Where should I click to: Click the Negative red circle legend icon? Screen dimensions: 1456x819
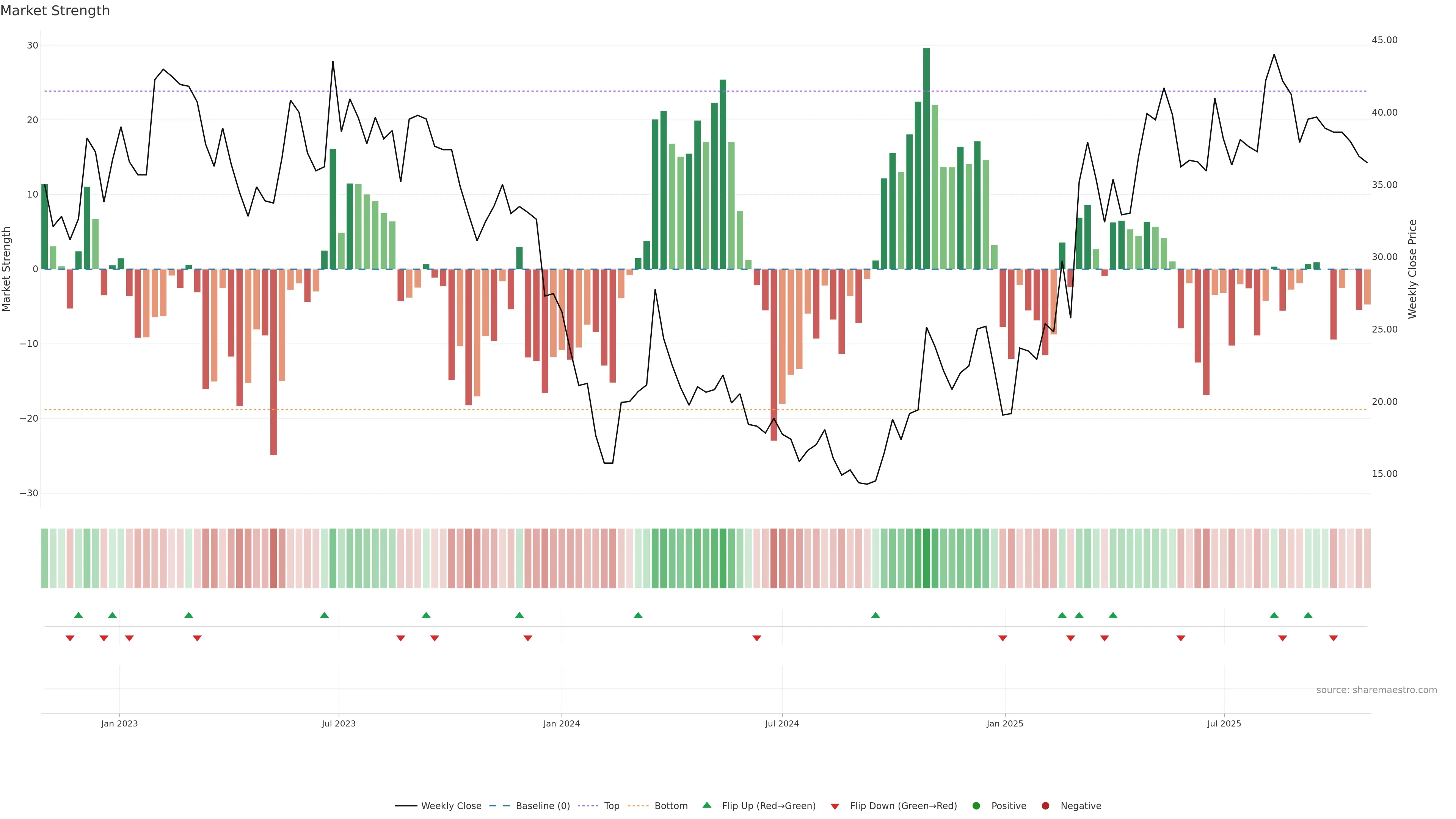tap(1045, 805)
